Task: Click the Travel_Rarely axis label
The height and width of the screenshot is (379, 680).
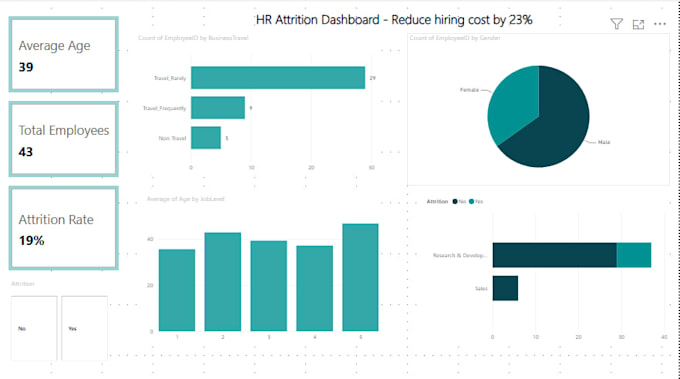Action: point(170,78)
